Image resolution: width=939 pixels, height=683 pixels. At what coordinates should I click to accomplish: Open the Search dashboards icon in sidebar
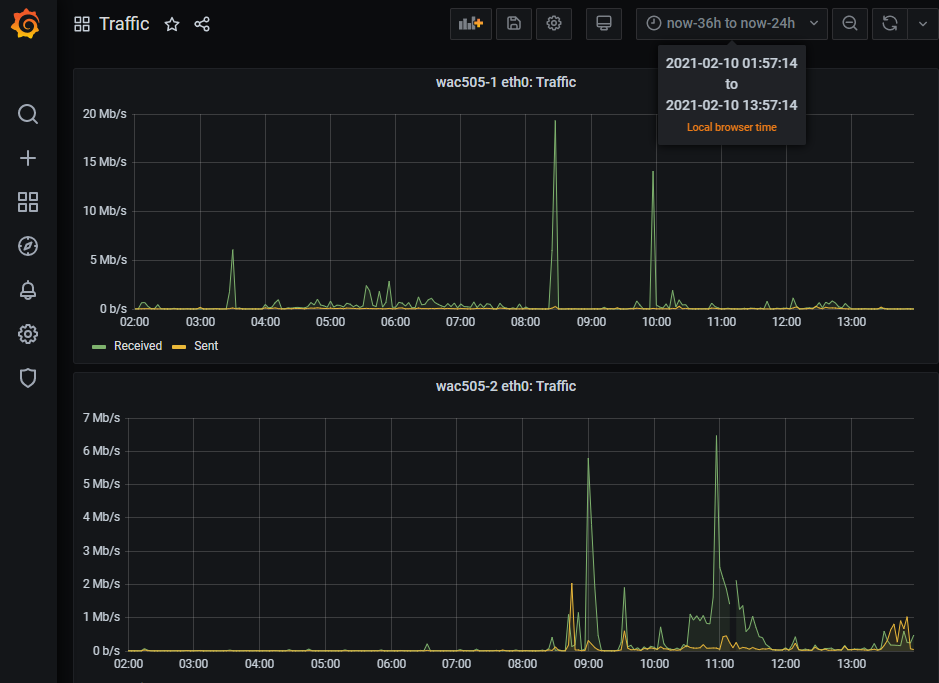point(28,114)
